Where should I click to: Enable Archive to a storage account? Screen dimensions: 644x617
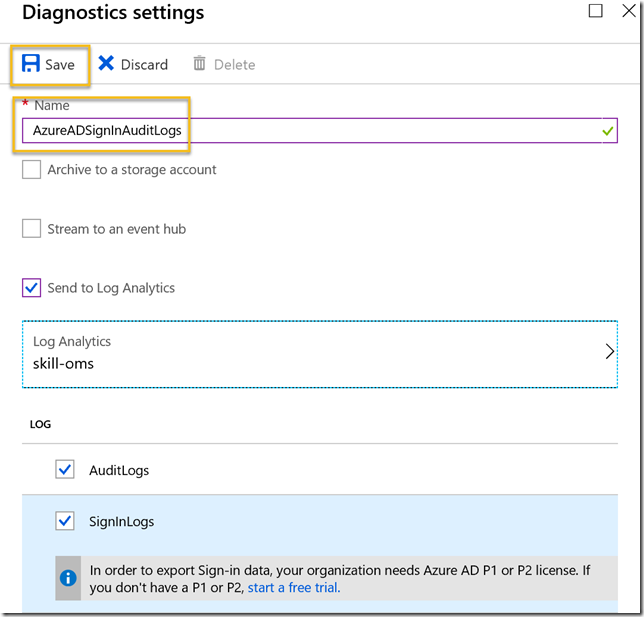tap(32, 170)
